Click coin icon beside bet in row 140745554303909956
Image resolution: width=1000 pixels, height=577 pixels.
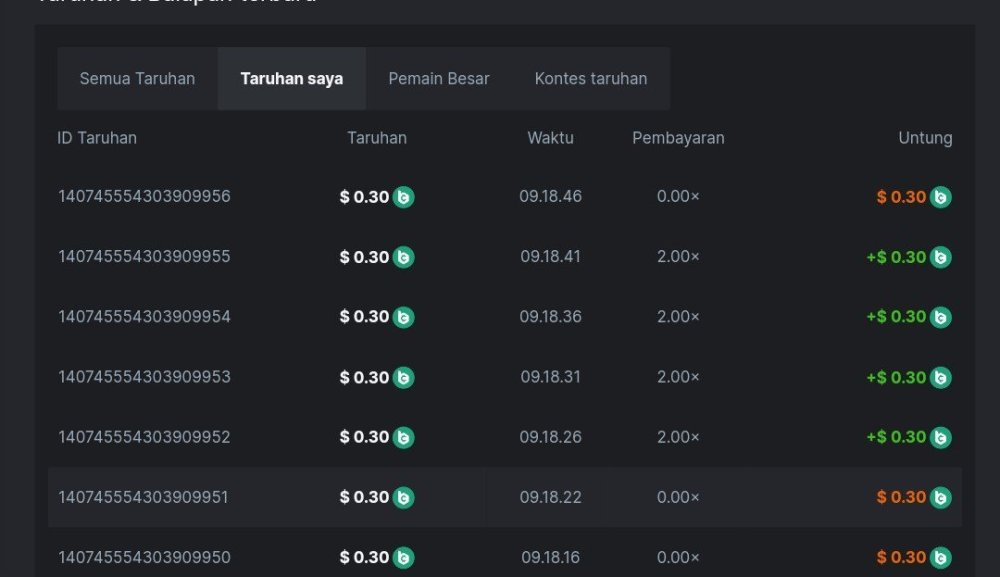403,197
